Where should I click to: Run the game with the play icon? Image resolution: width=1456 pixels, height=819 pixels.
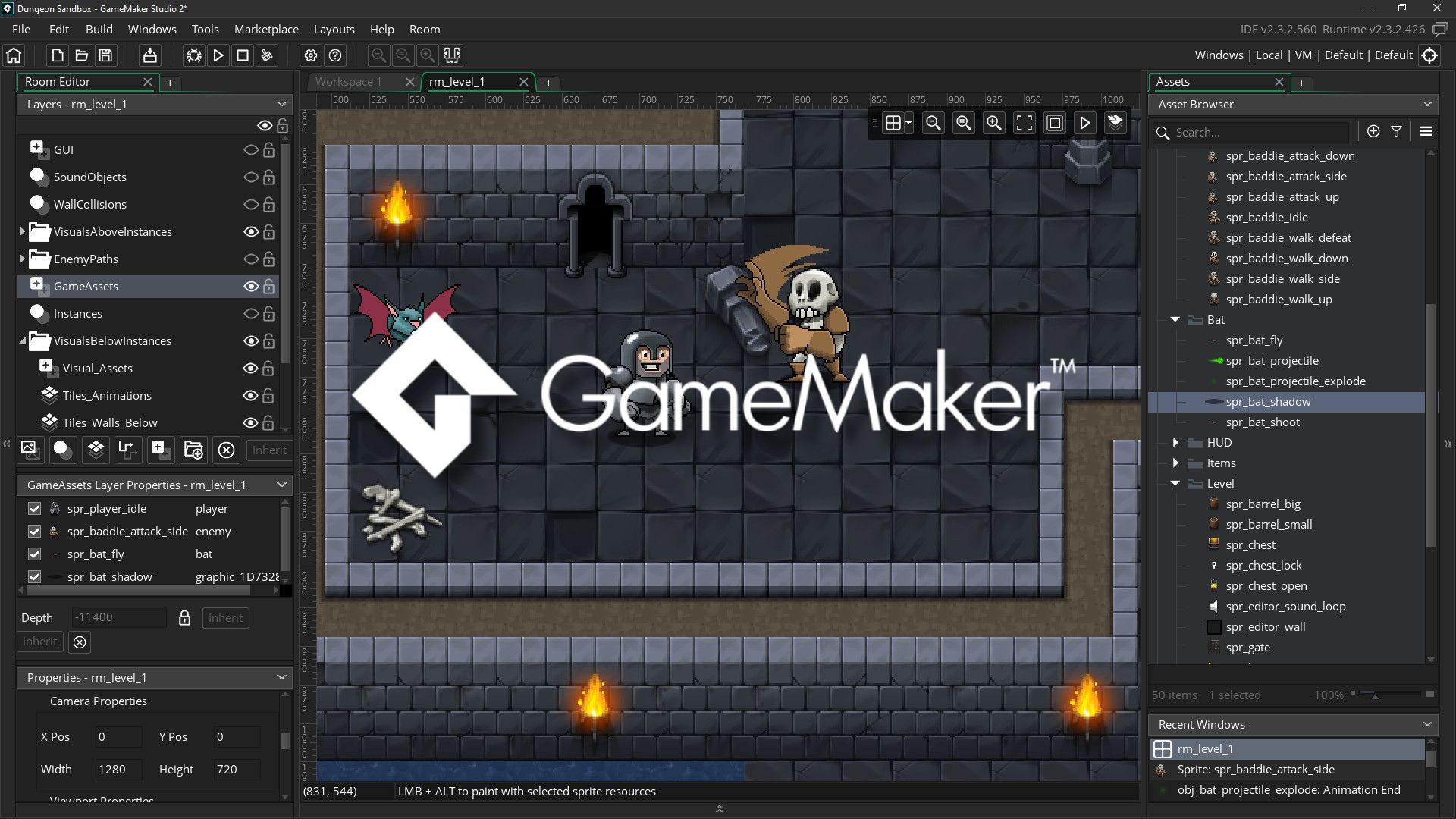point(218,55)
